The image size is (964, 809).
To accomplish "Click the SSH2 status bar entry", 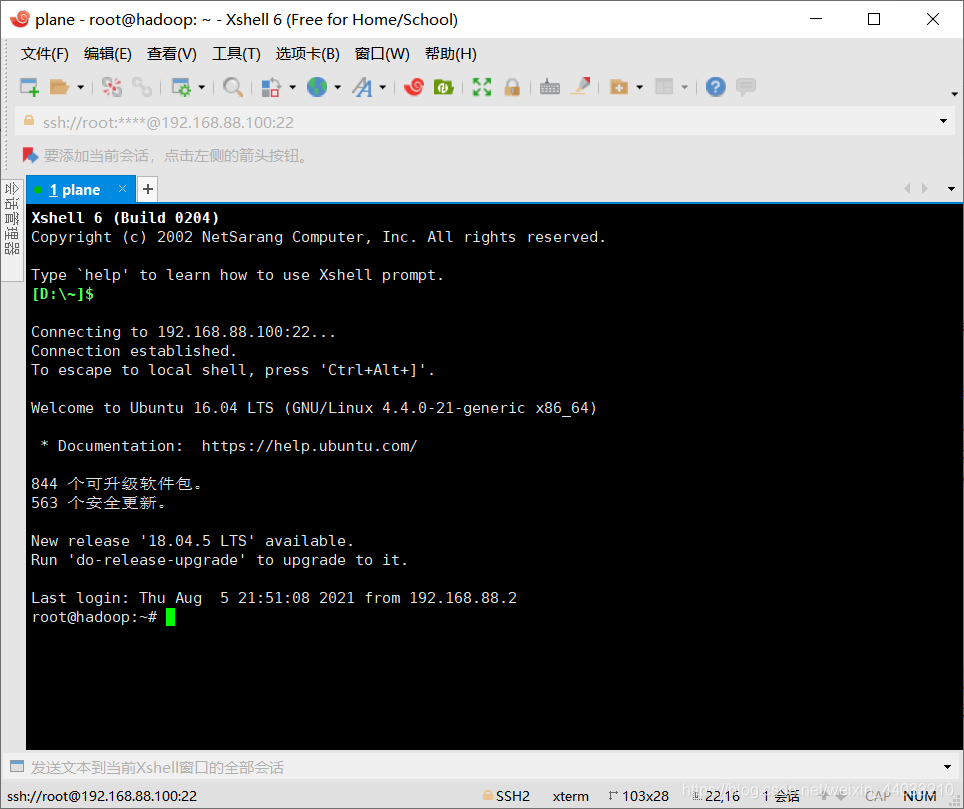I will click(x=507, y=796).
